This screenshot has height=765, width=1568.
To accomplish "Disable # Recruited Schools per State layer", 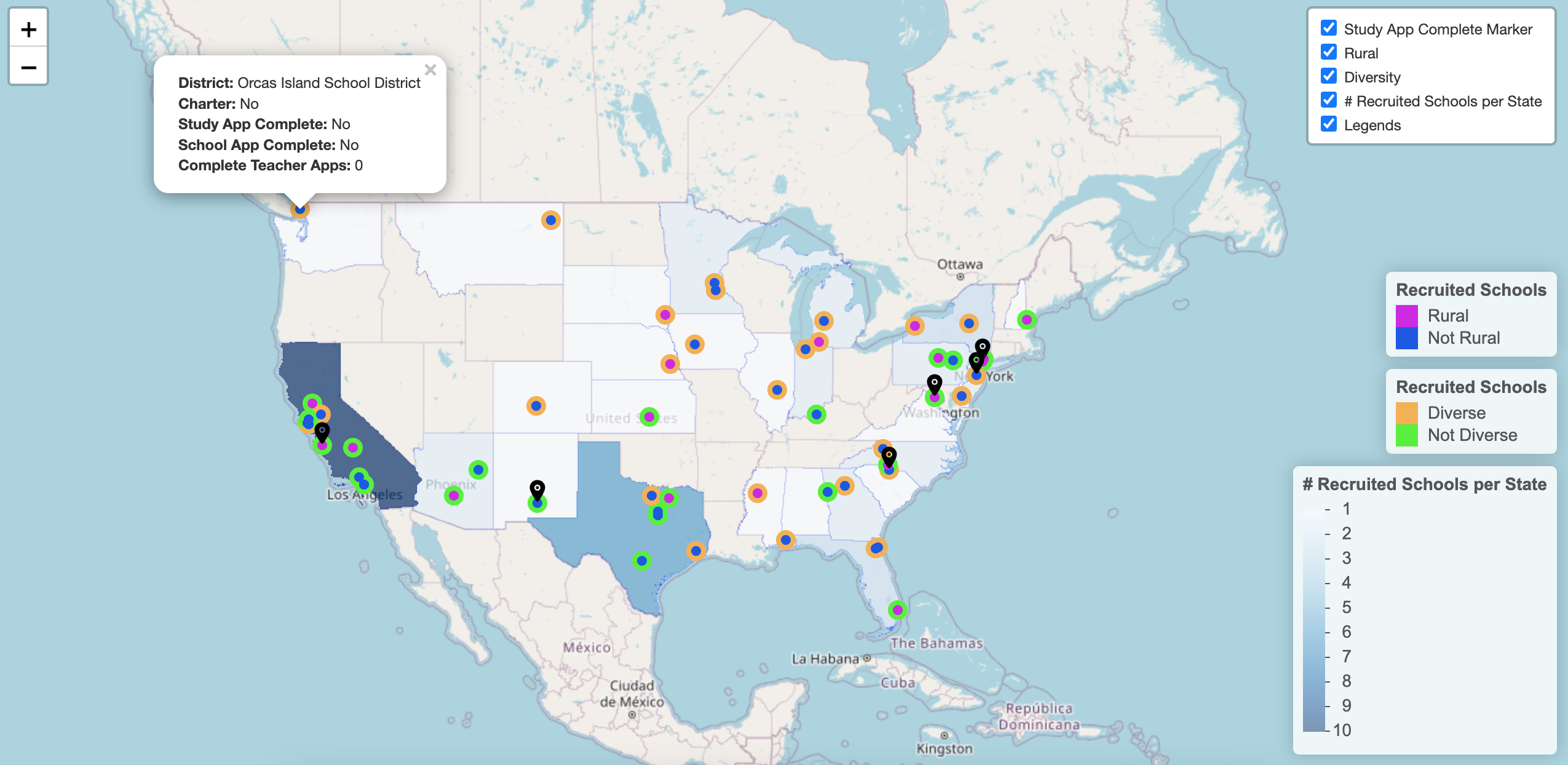I will (1329, 100).
